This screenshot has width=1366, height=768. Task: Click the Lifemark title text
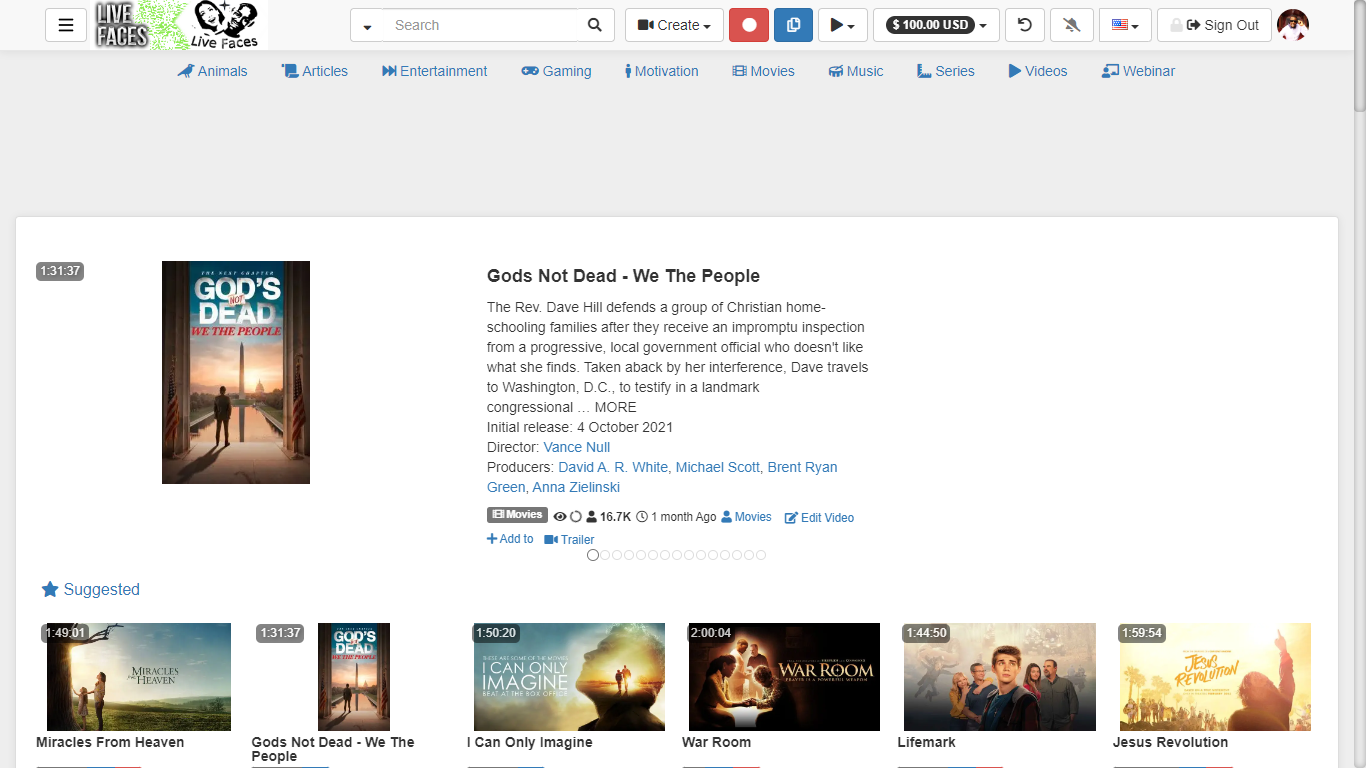(927, 742)
